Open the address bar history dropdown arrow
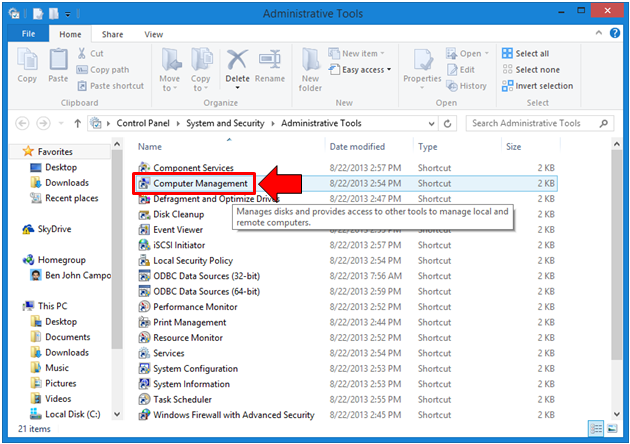630x444 pixels. click(x=432, y=123)
